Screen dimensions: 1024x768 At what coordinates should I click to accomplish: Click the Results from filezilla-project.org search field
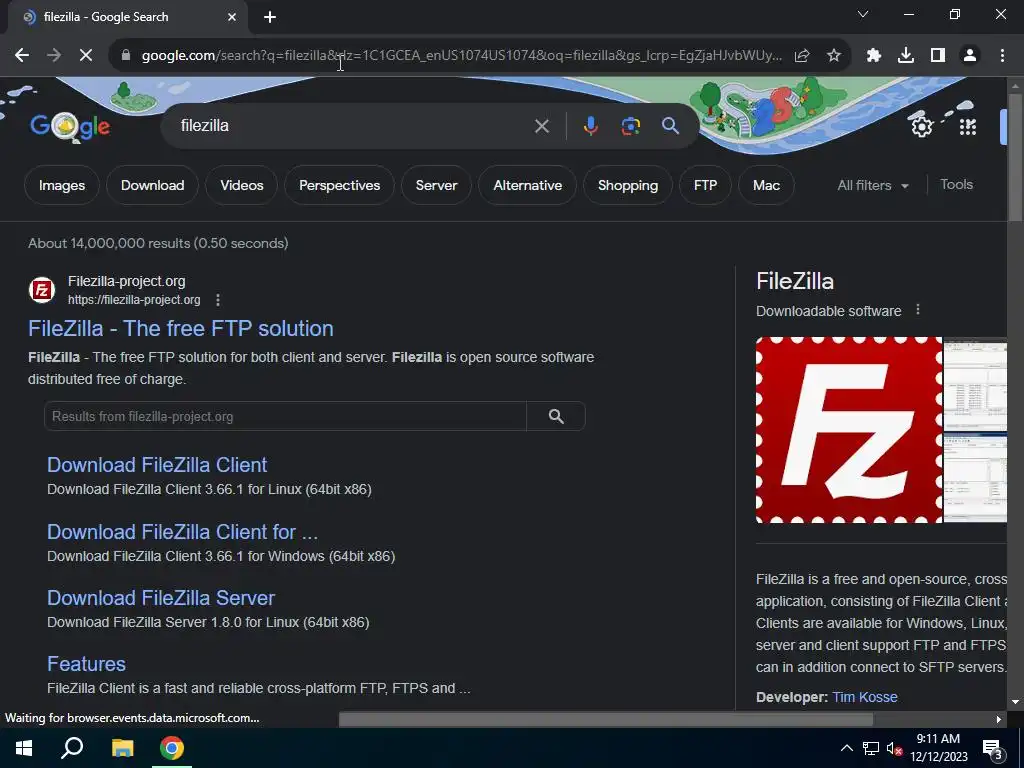285,417
